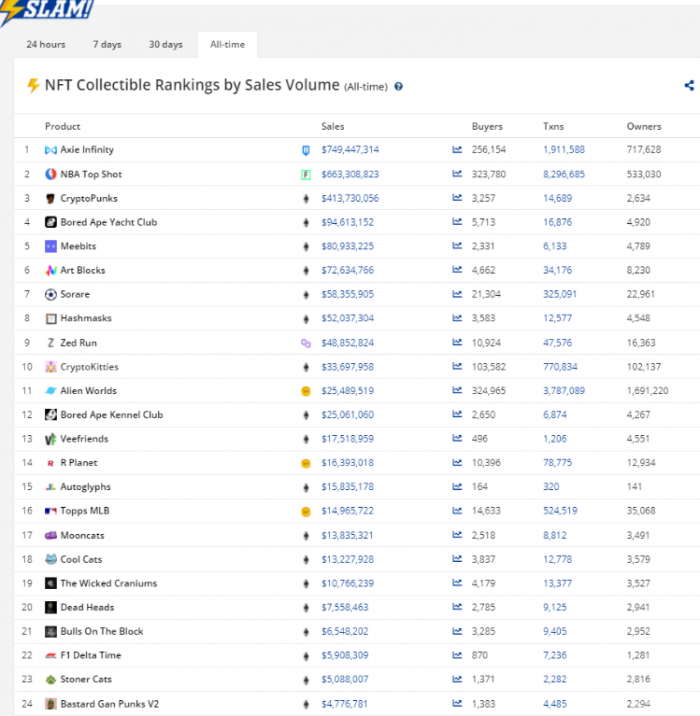Screen dimensions: 700x716
Task: Click the WAX chain icon in R Planet row
Action: point(306,463)
